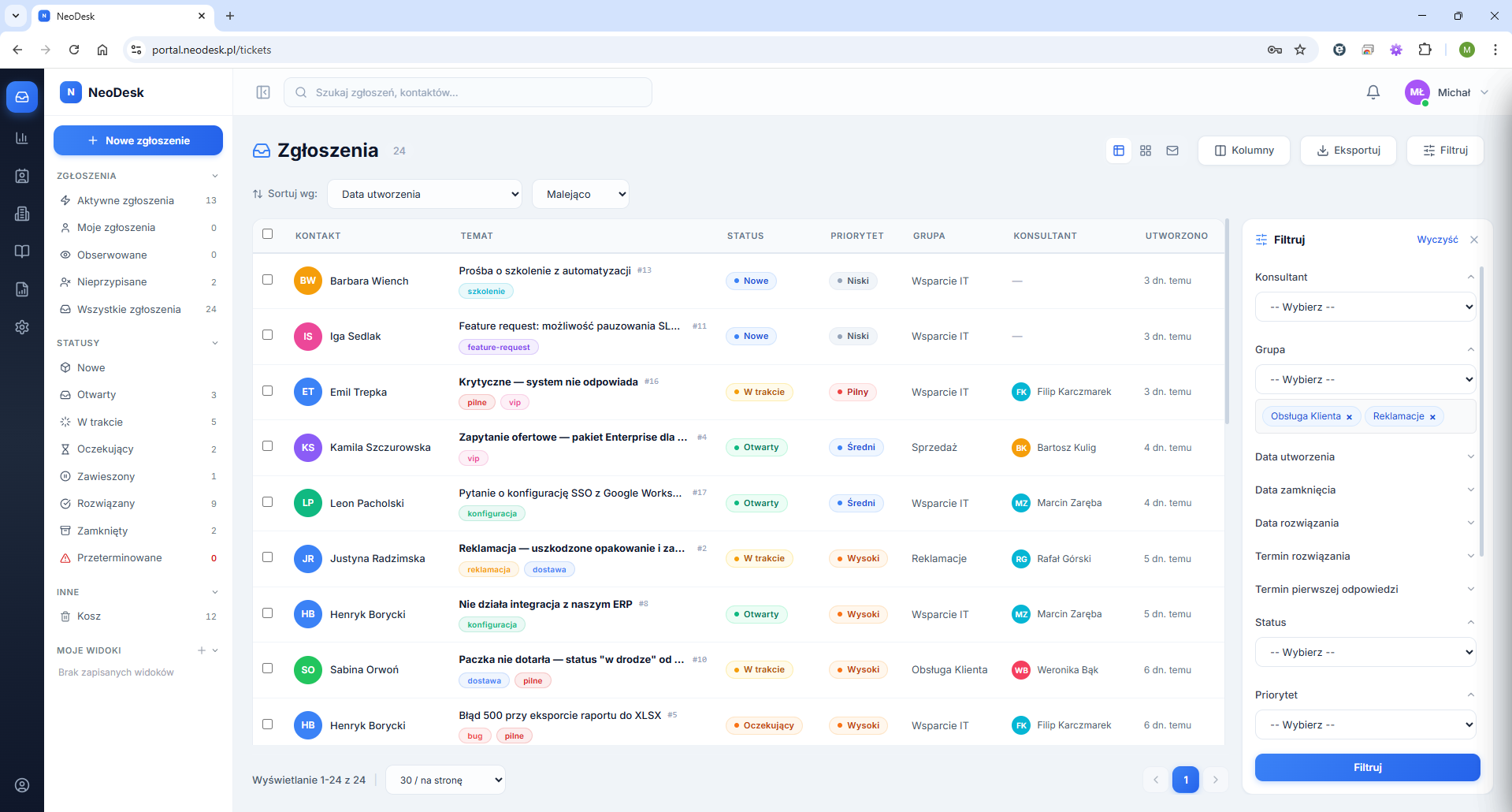Image resolution: width=1512 pixels, height=812 pixels.
Task: Add a new view with plus icon
Action: tap(202, 650)
